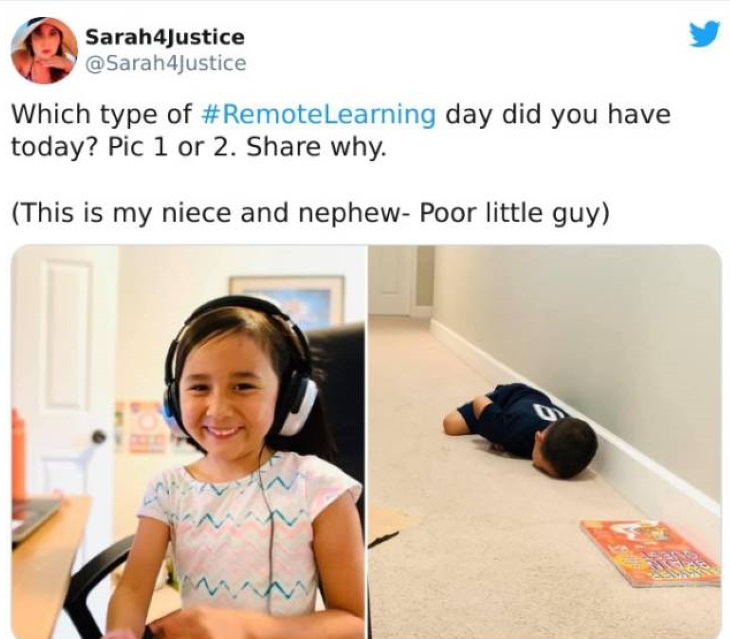The height and width of the screenshot is (639, 730).
Task: Click the door knob in left photo
Action: click(99, 437)
